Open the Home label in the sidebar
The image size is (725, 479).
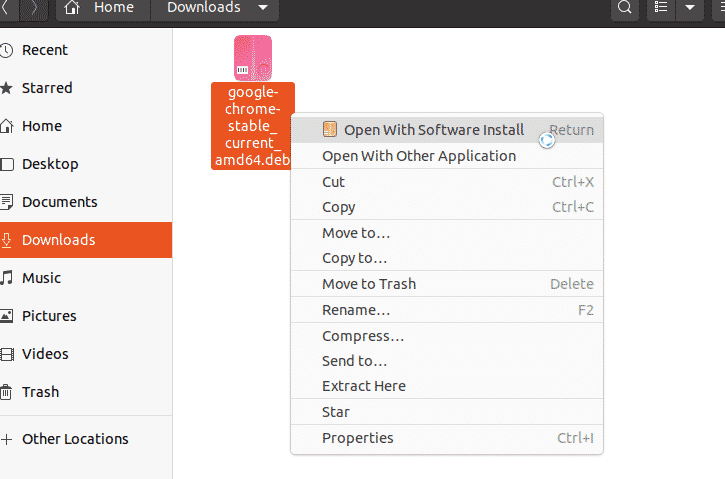[42, 126]
